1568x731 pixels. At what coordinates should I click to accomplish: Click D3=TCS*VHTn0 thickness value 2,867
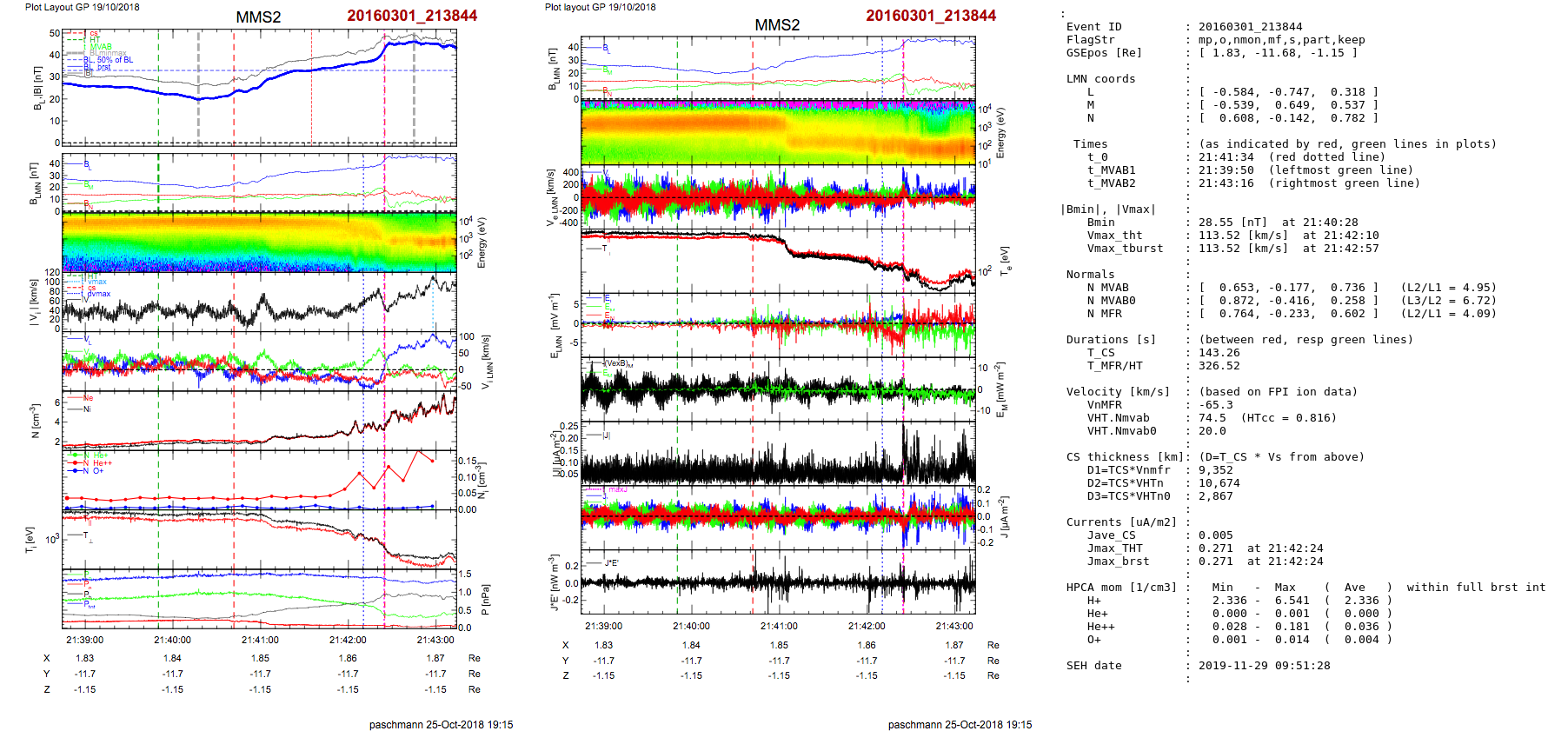tap(1215, 496)
